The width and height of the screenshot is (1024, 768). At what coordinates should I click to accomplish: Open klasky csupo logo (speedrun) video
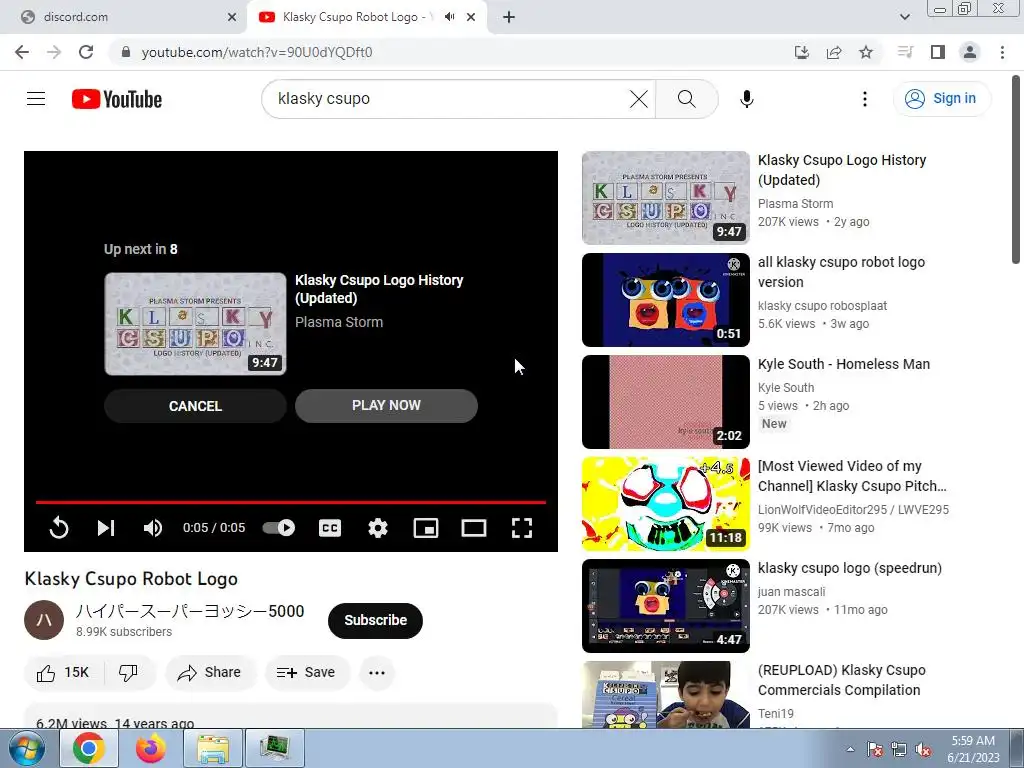point(850,568)
